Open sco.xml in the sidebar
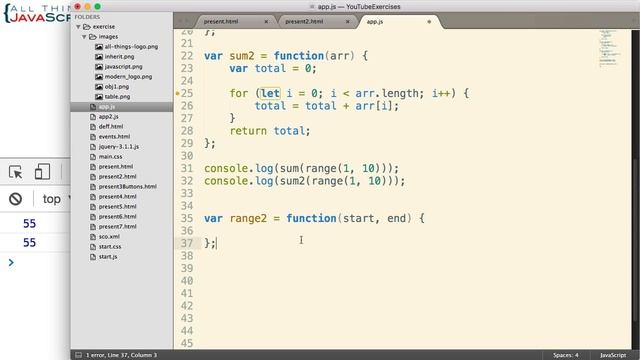This screenshot has height=360, width=640. click(109, 237)
